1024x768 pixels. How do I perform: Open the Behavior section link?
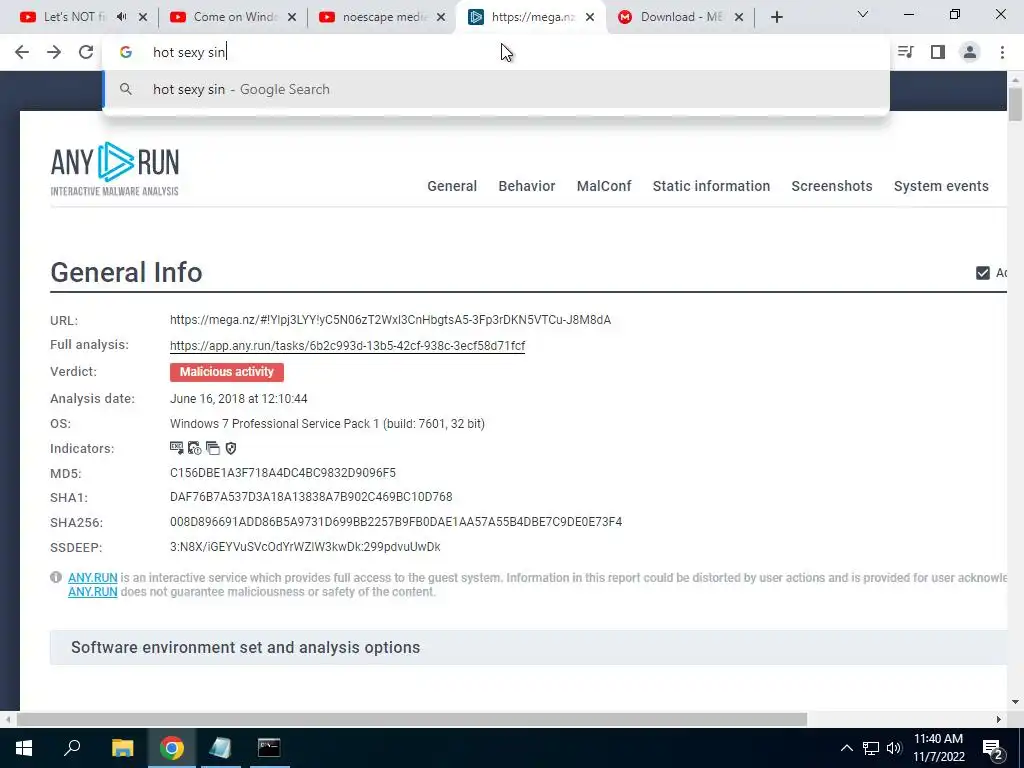526,186
